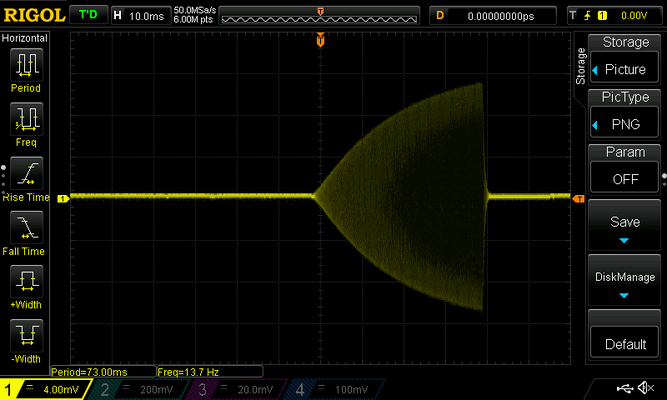Click the orange trigger level marker at the grid's right edge

[x=578, y=199]
